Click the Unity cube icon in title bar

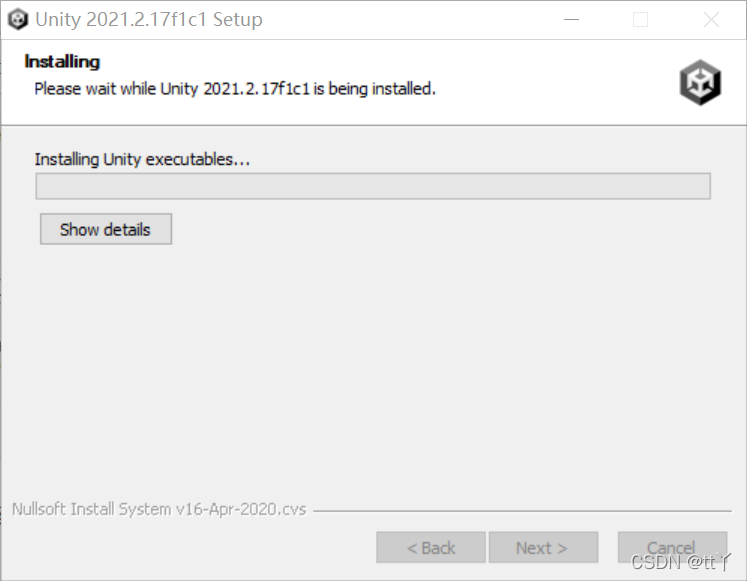[x=18, y=20]
